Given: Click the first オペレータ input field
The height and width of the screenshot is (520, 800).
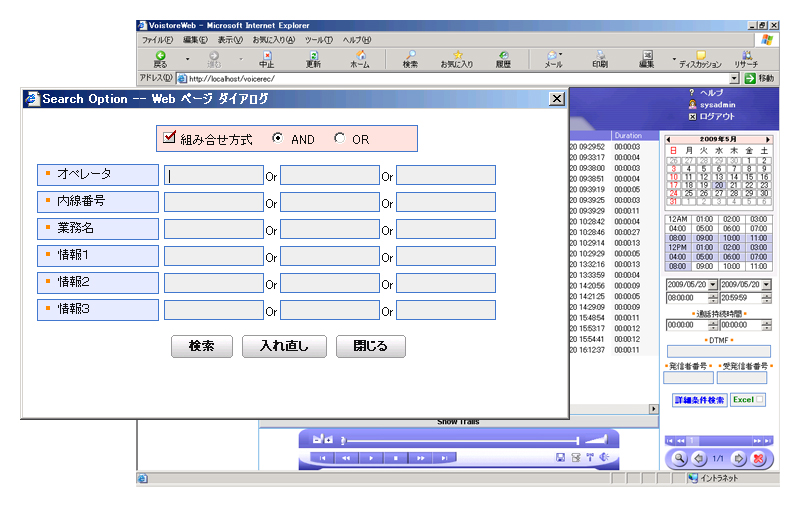Looking at the screenshot, I should pos(214,175).
